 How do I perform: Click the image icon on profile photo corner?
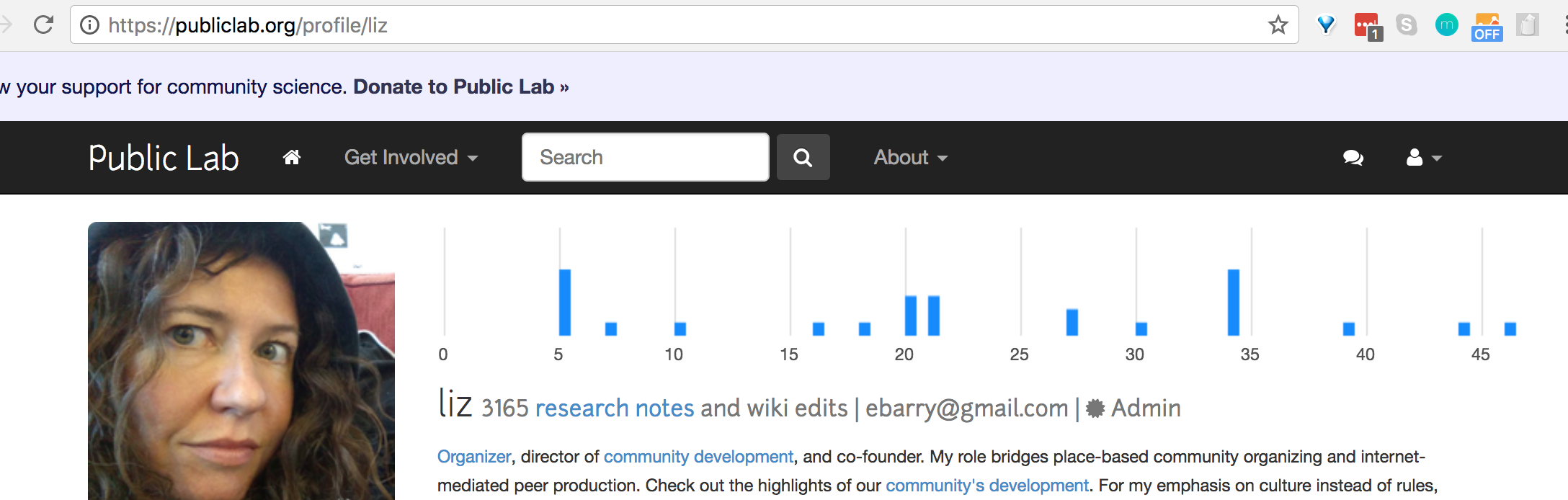pyautogui.click(x=334, y=235)
